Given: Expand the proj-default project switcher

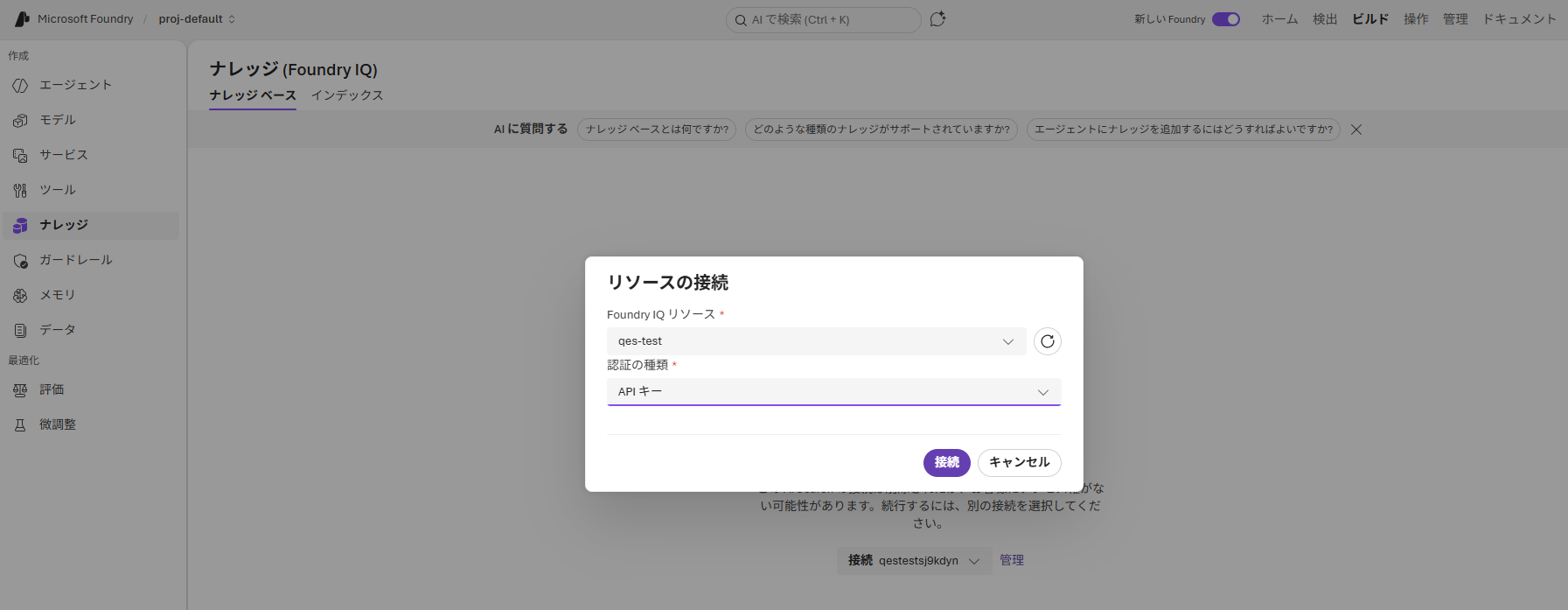Looking at the screenshot, I should coord(197,19).
